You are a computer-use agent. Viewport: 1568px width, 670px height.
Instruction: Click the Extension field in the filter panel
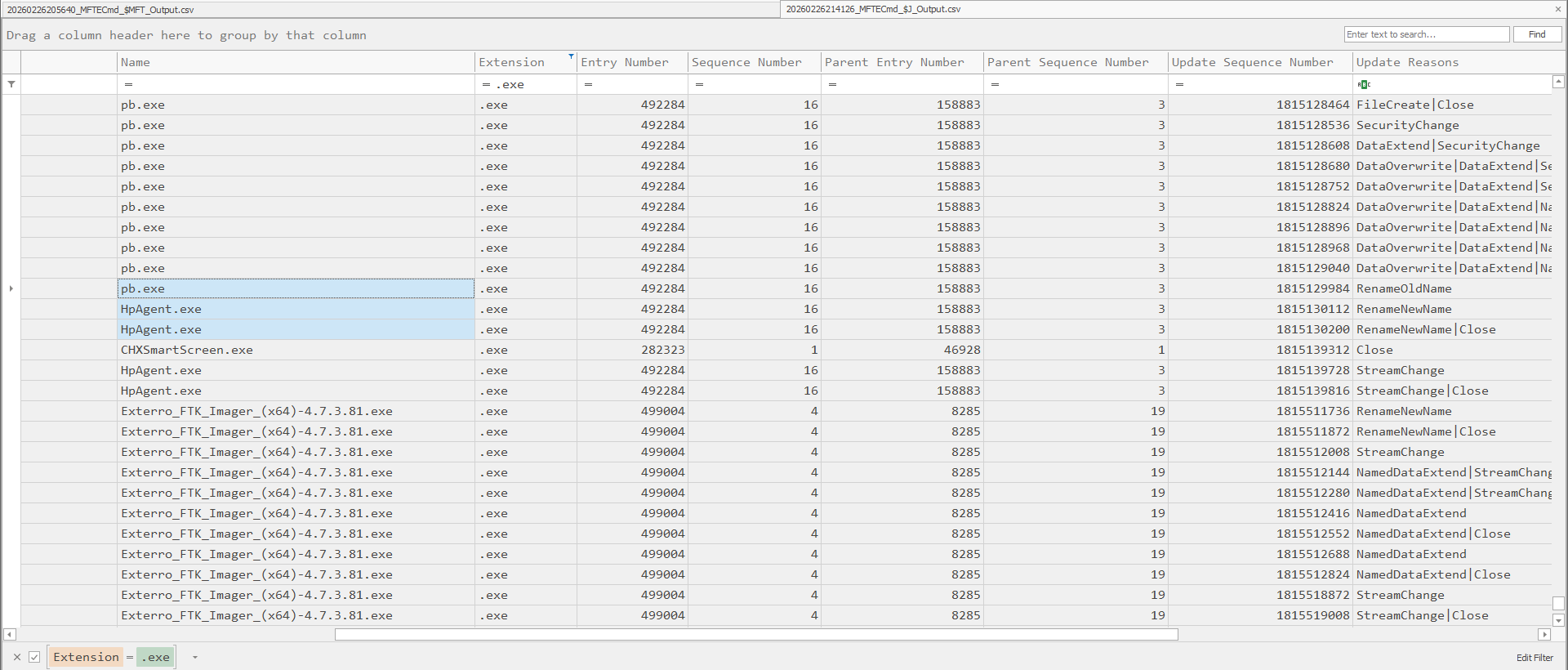coord(86,657)
